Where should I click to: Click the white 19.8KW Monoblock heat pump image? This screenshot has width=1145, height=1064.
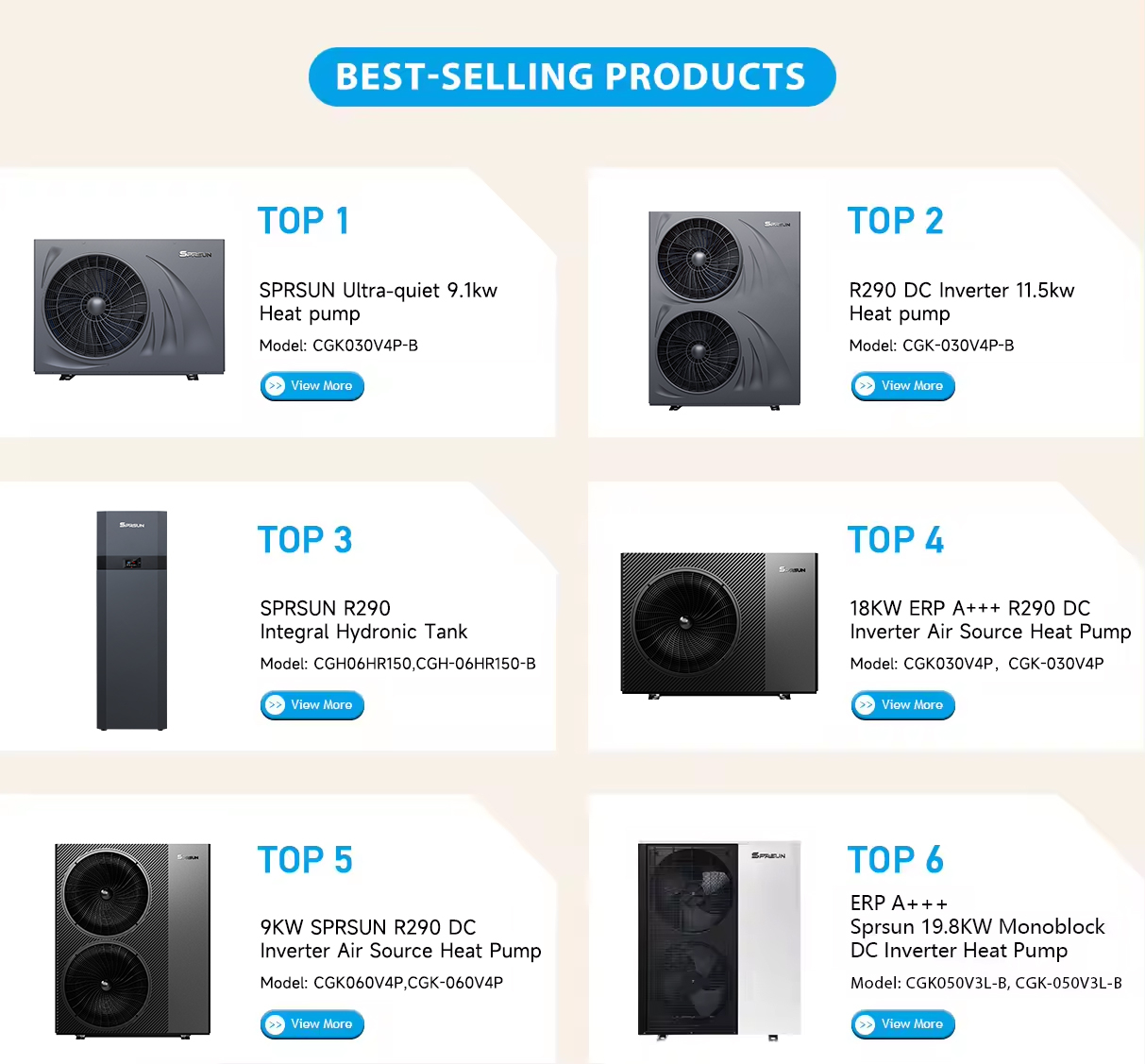(x=719, y=940)
